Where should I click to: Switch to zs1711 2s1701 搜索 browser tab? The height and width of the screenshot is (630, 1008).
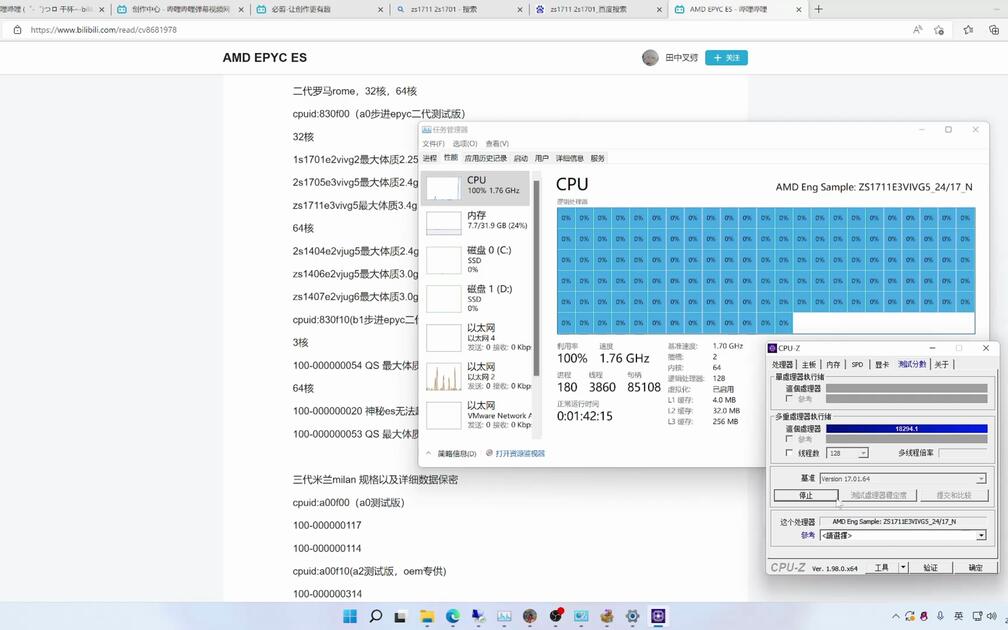pyautogui.click(x=458, y=10)
